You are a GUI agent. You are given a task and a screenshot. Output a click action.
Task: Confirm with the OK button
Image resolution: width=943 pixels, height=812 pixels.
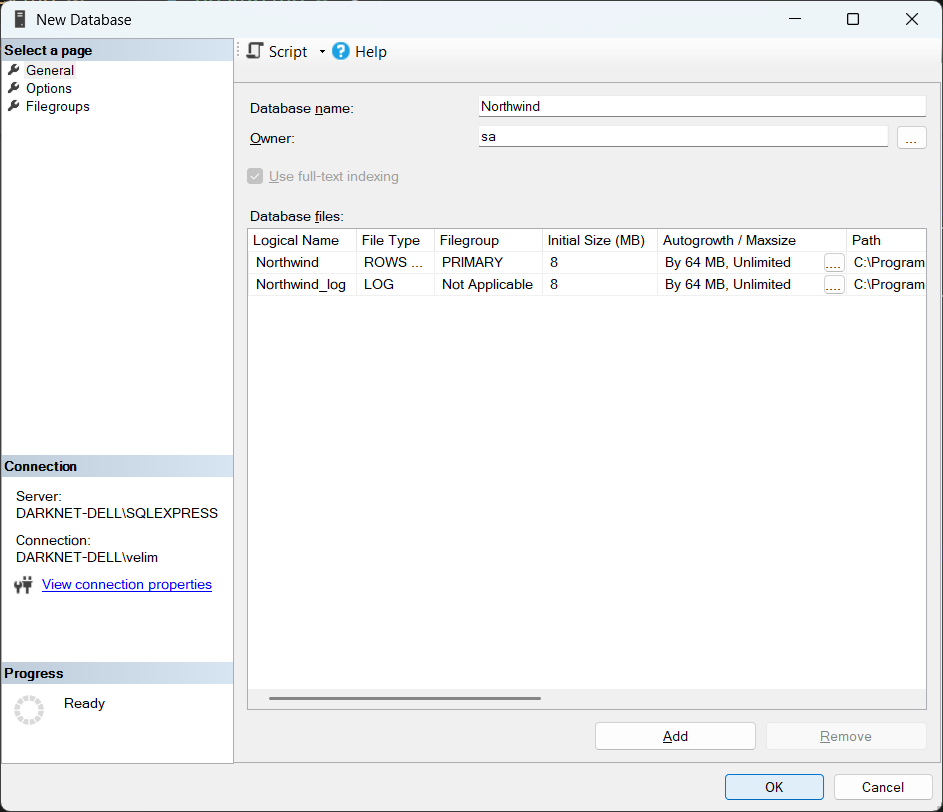click(x=774, y=787)
